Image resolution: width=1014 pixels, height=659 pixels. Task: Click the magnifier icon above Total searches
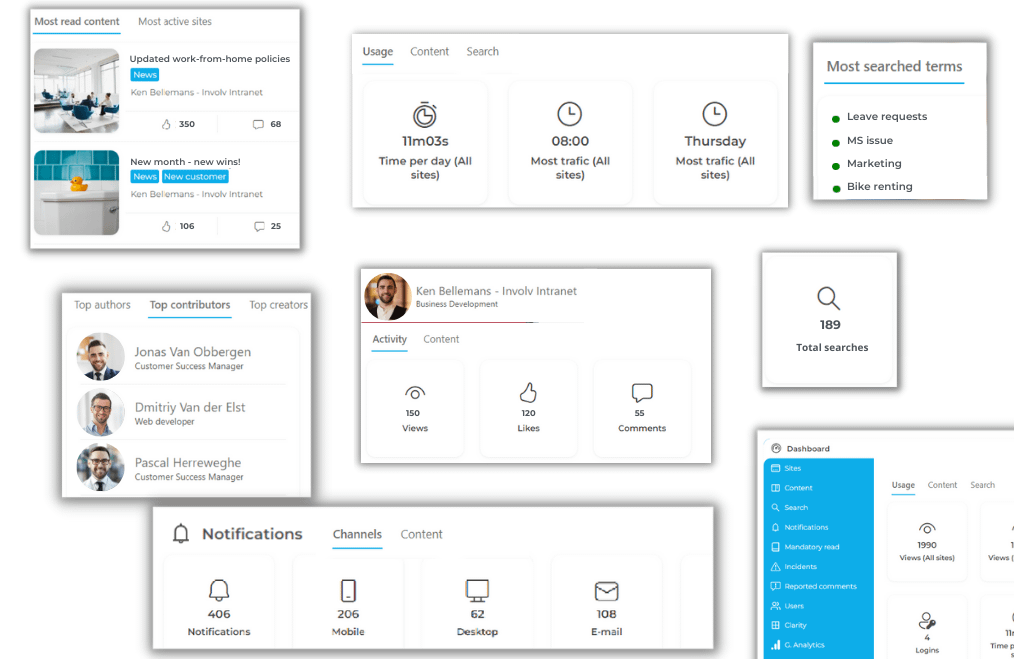[x=827, y=297]
